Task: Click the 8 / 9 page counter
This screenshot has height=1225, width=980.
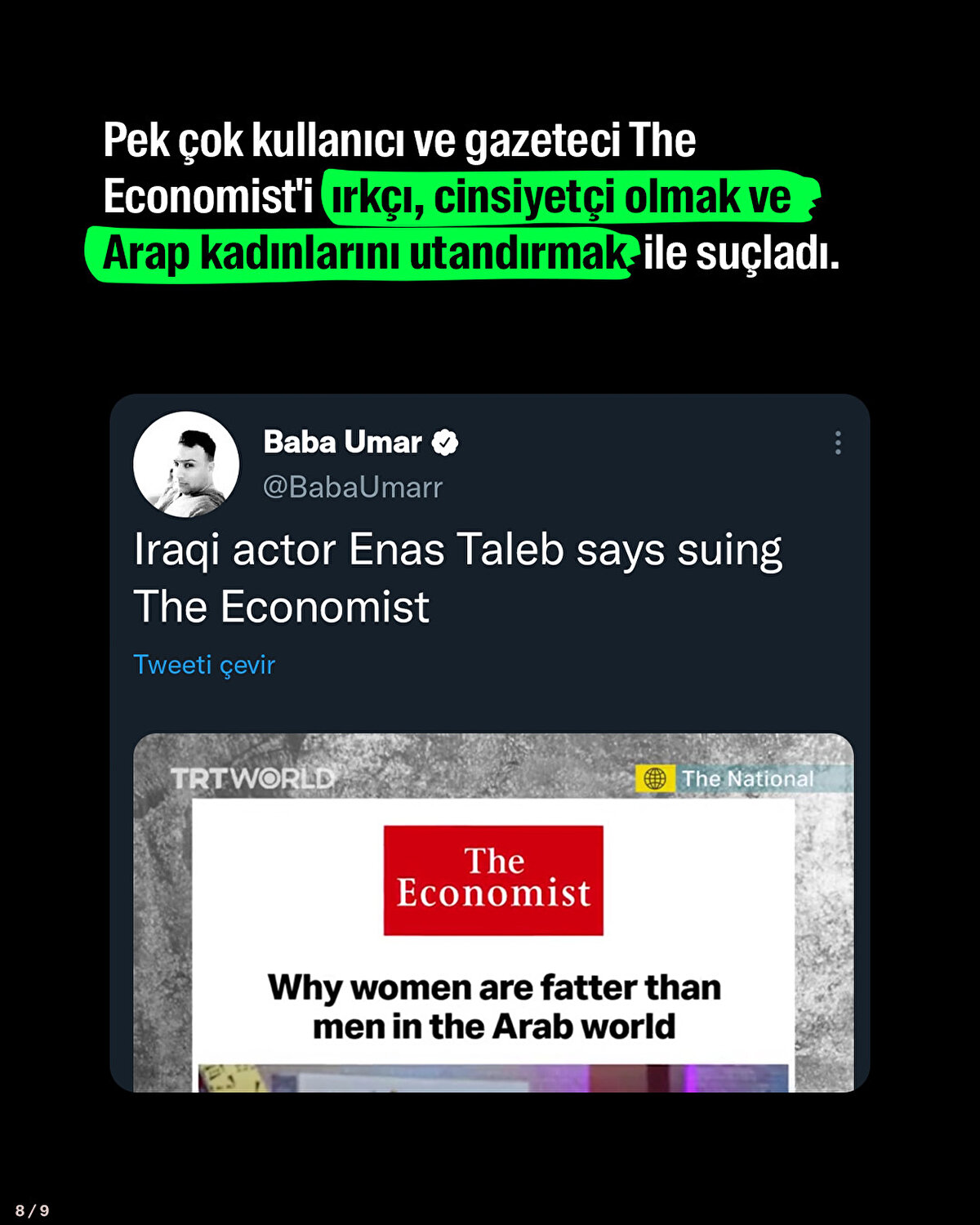Action: (33, 1210)
